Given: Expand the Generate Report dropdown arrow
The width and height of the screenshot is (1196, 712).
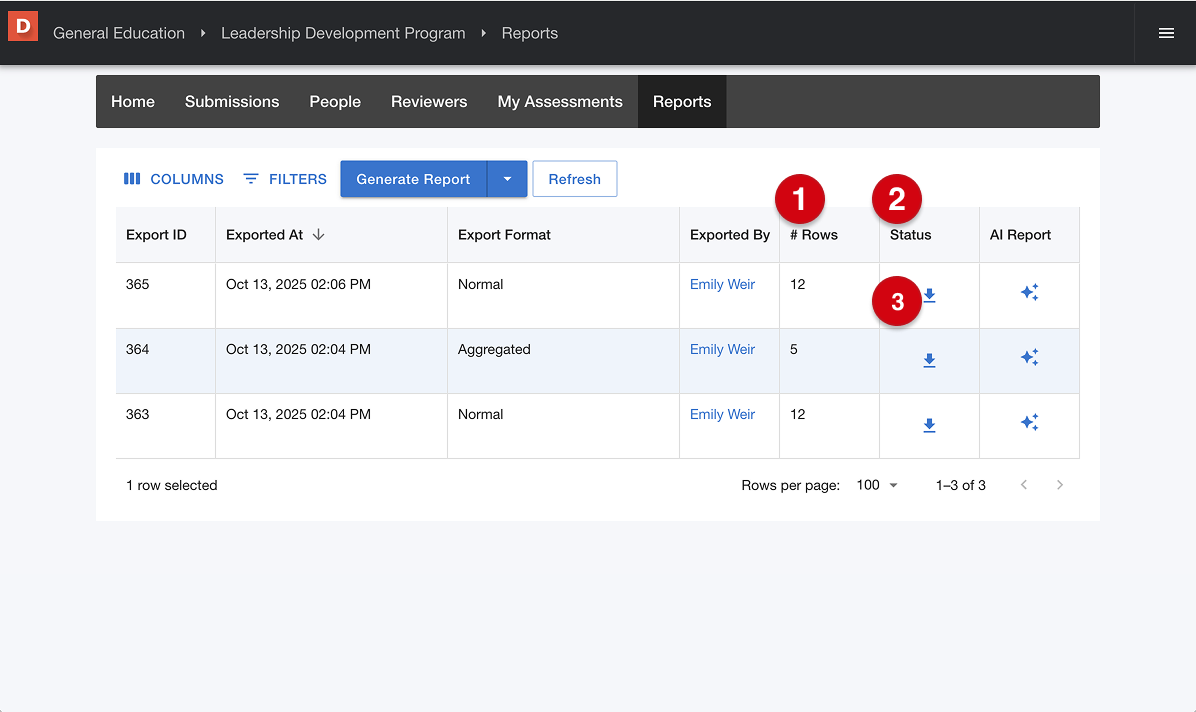Looking at the screenshot, I should [x=507, y=179].
